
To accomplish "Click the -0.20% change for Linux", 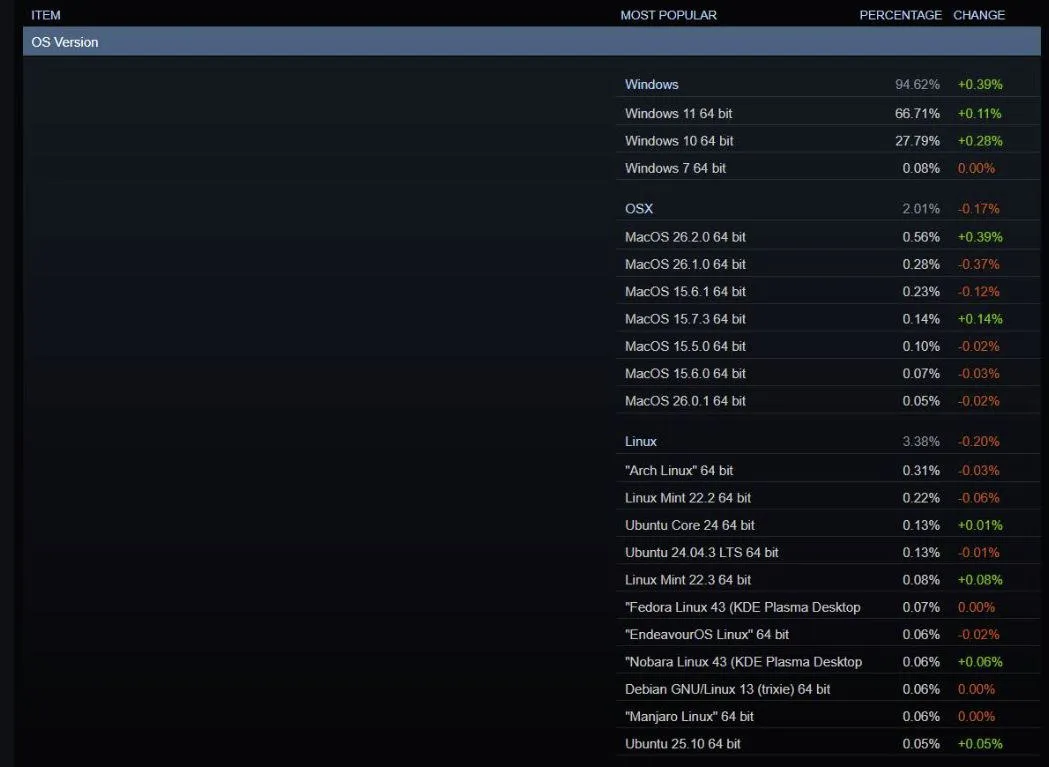I will pyautogui.click(x=978, y=441).
